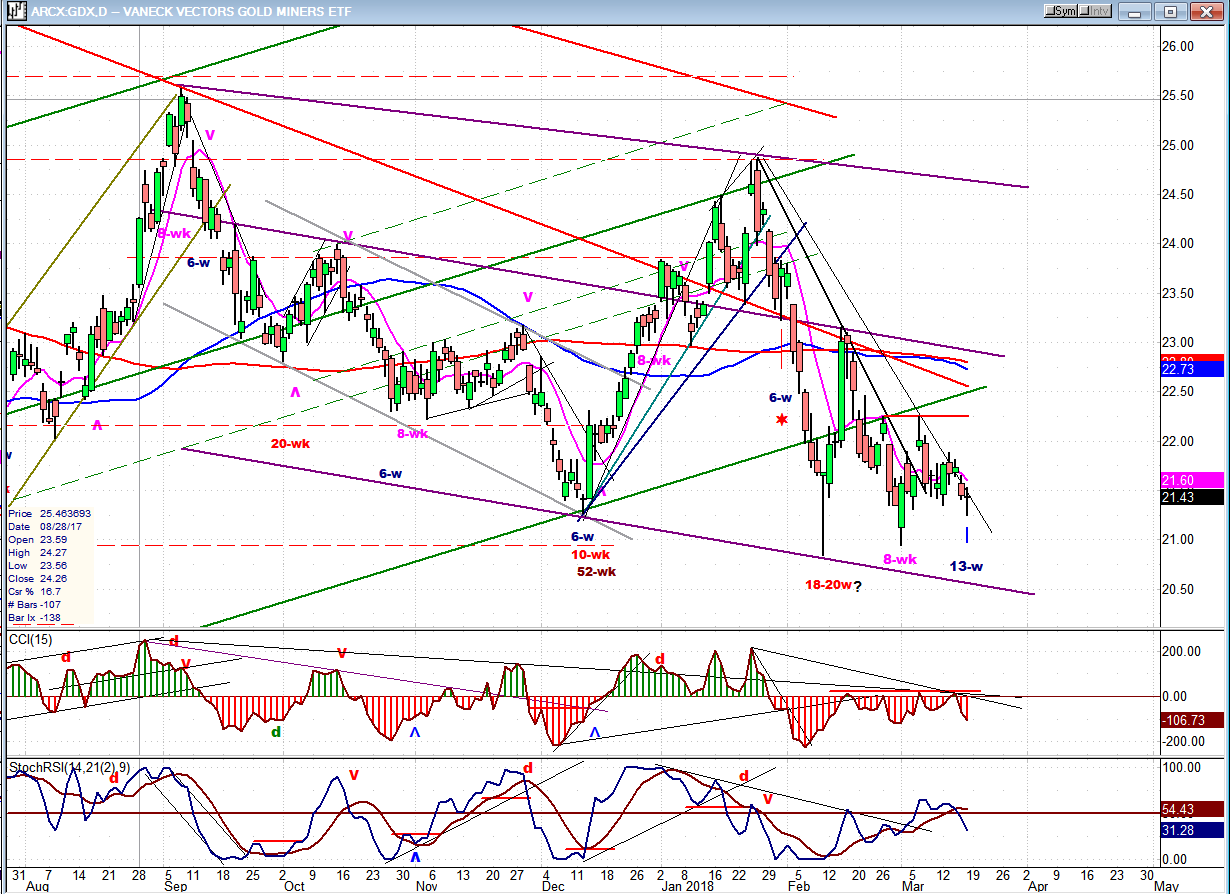This screenshot has width=1230, height=894.
Task: Click the red 10-wk cycle annotation
Action: tap(590, 555)
